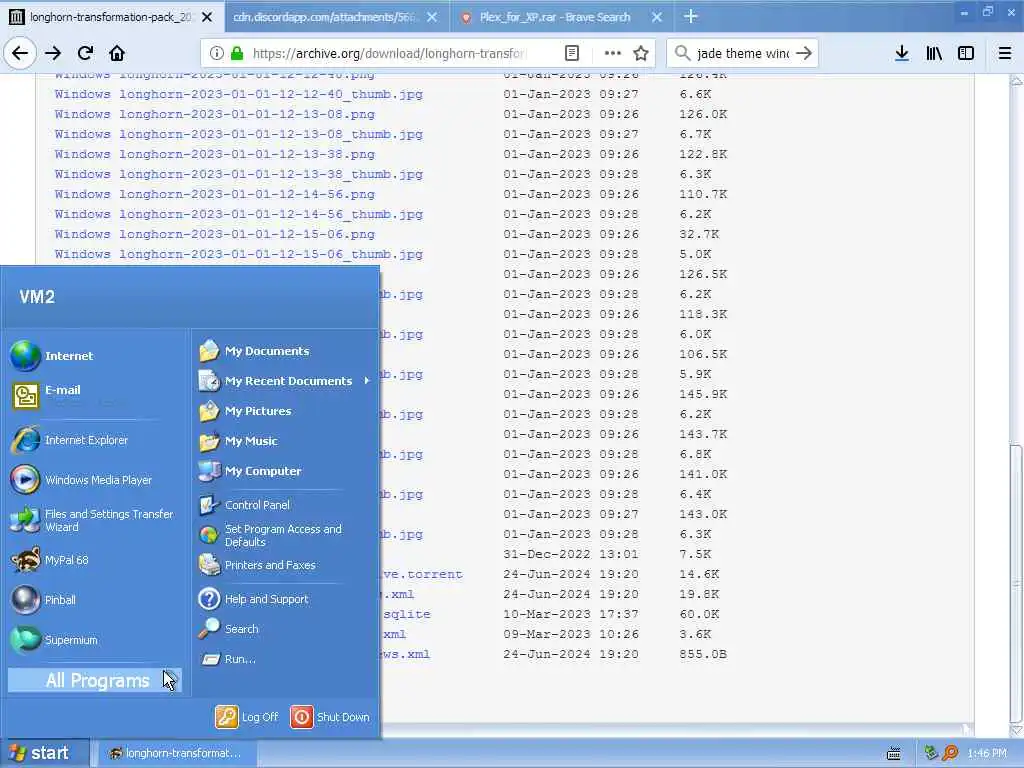Close the Plex_for_XP.rar Brave Search tab
This screenshot has height=768, width=1024.
click(x=657, y=17)
